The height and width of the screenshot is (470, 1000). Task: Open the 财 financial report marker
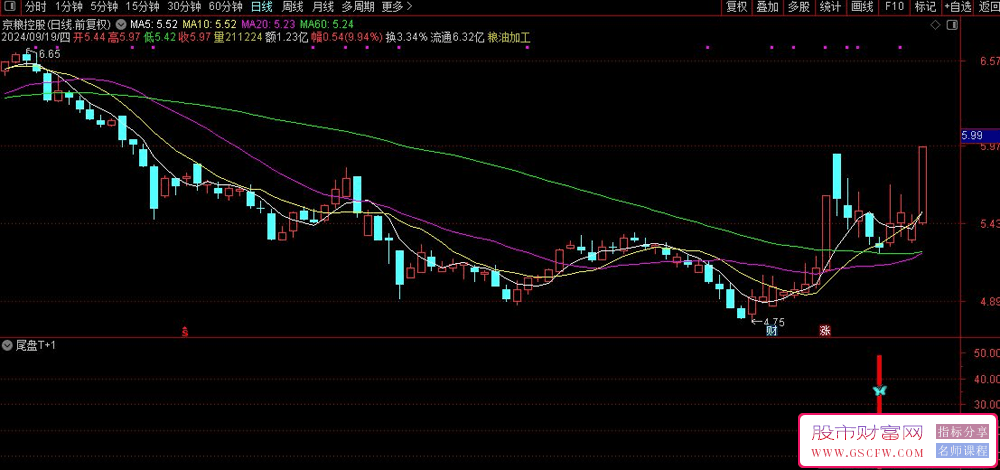pyautogui.click(x=771, y=330)
